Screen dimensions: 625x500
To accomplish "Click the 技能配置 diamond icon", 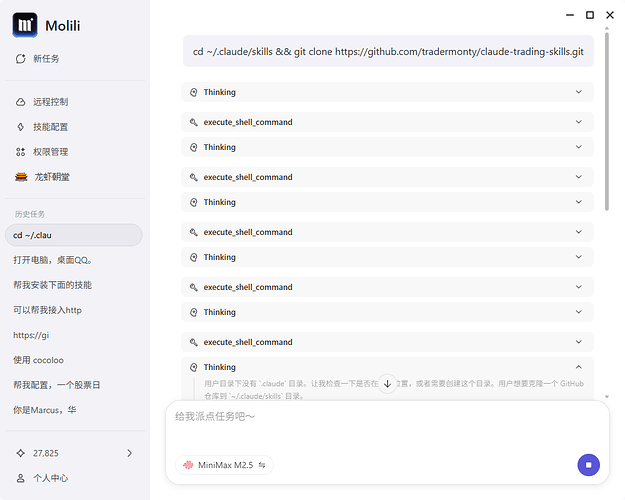I will point(21,127).
